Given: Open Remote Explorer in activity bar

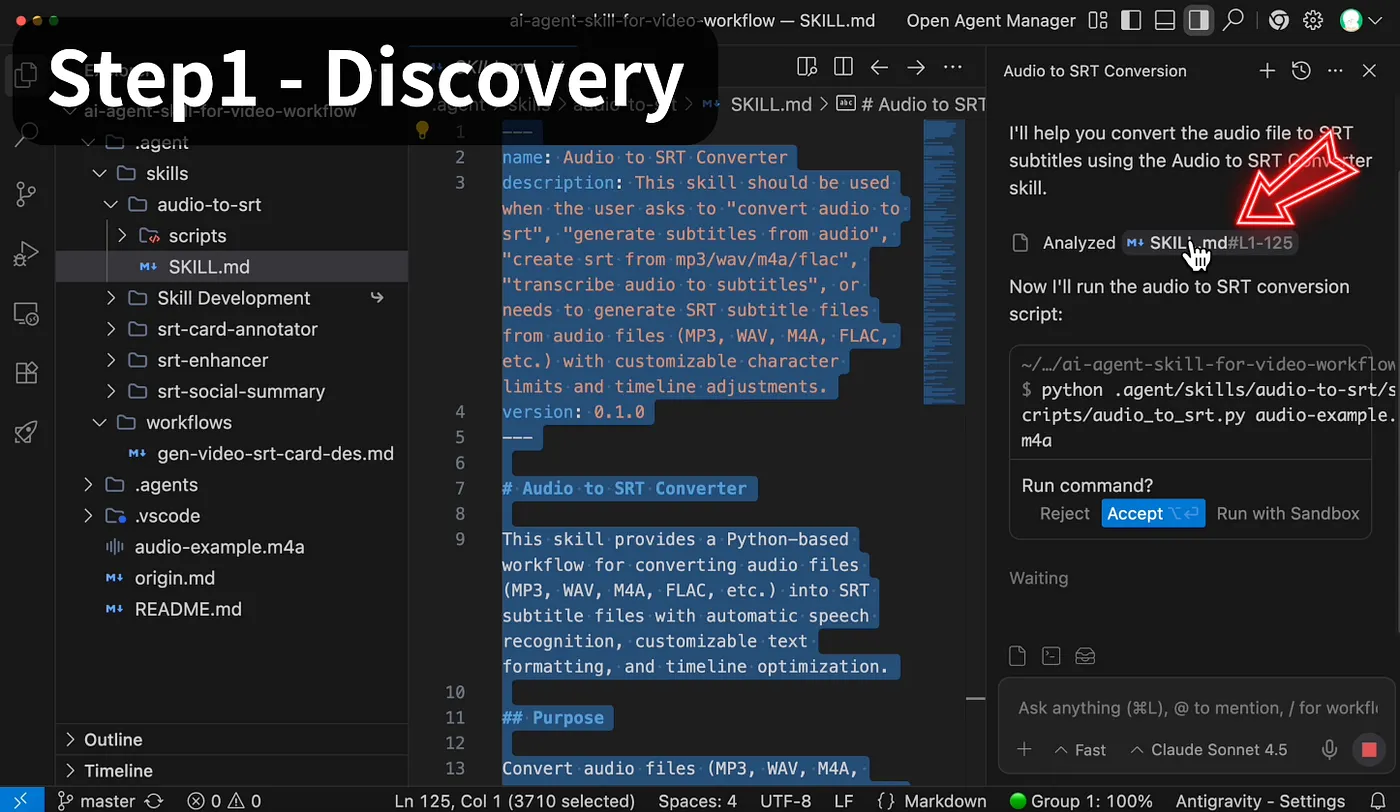Looking at the screenshot, I should coord(27,313).
